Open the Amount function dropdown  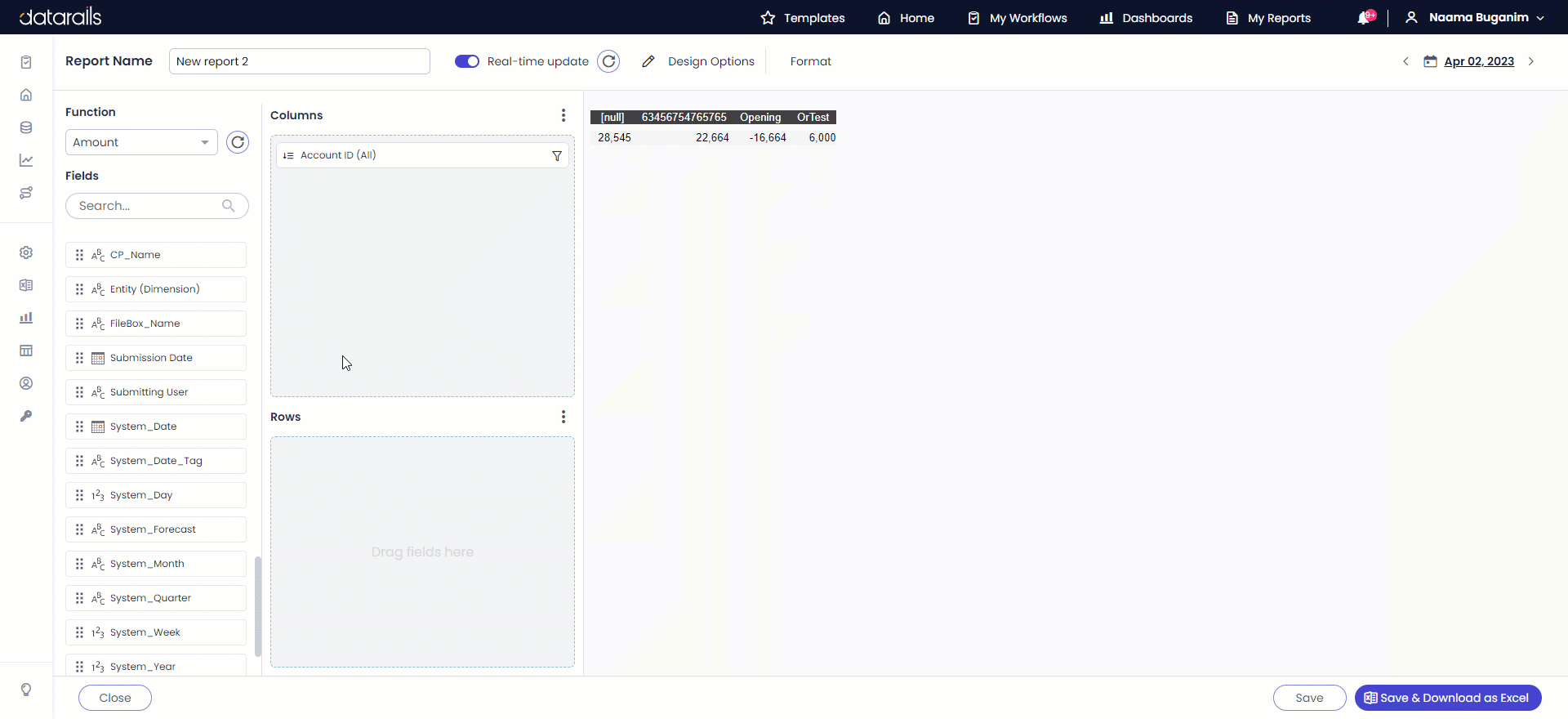(141, 142)
